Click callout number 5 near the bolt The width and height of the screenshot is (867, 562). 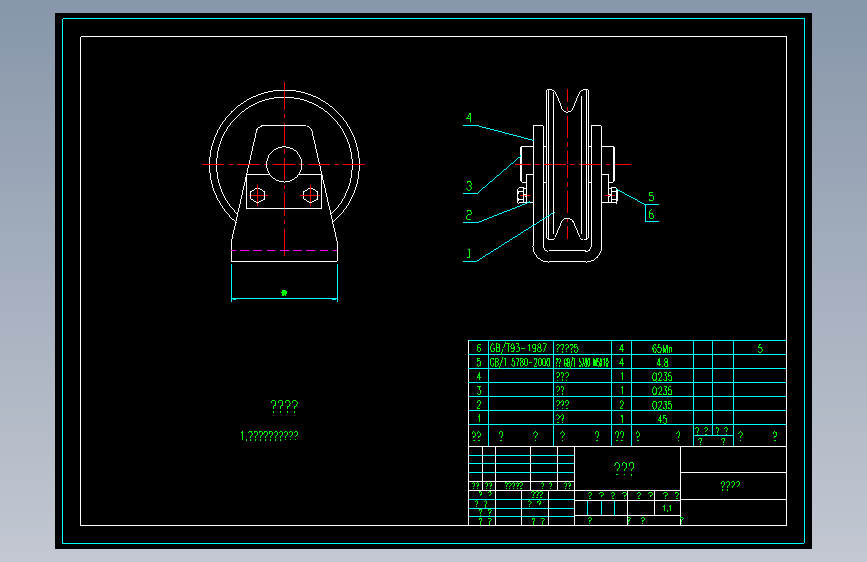(651, 196)
